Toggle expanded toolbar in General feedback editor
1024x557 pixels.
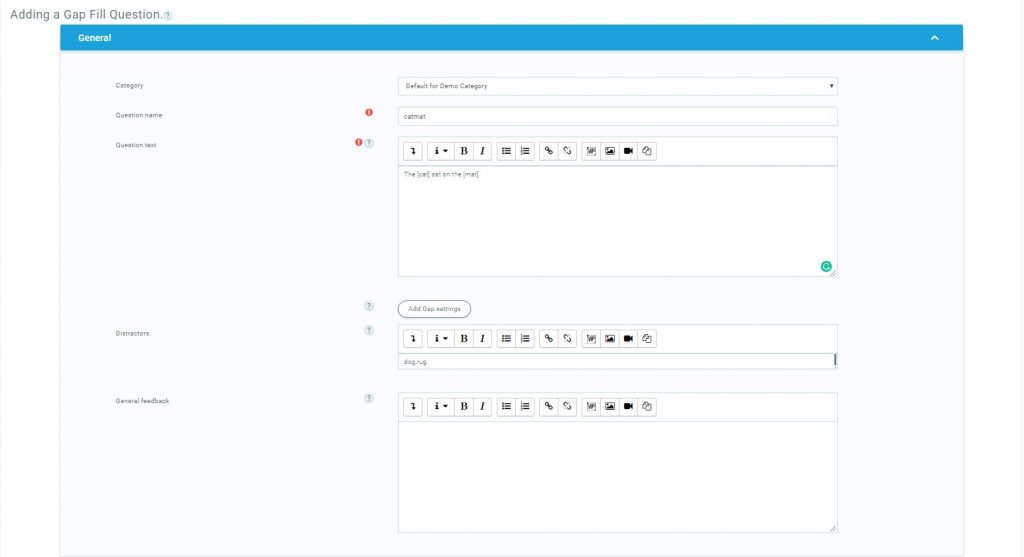point(413,407)
